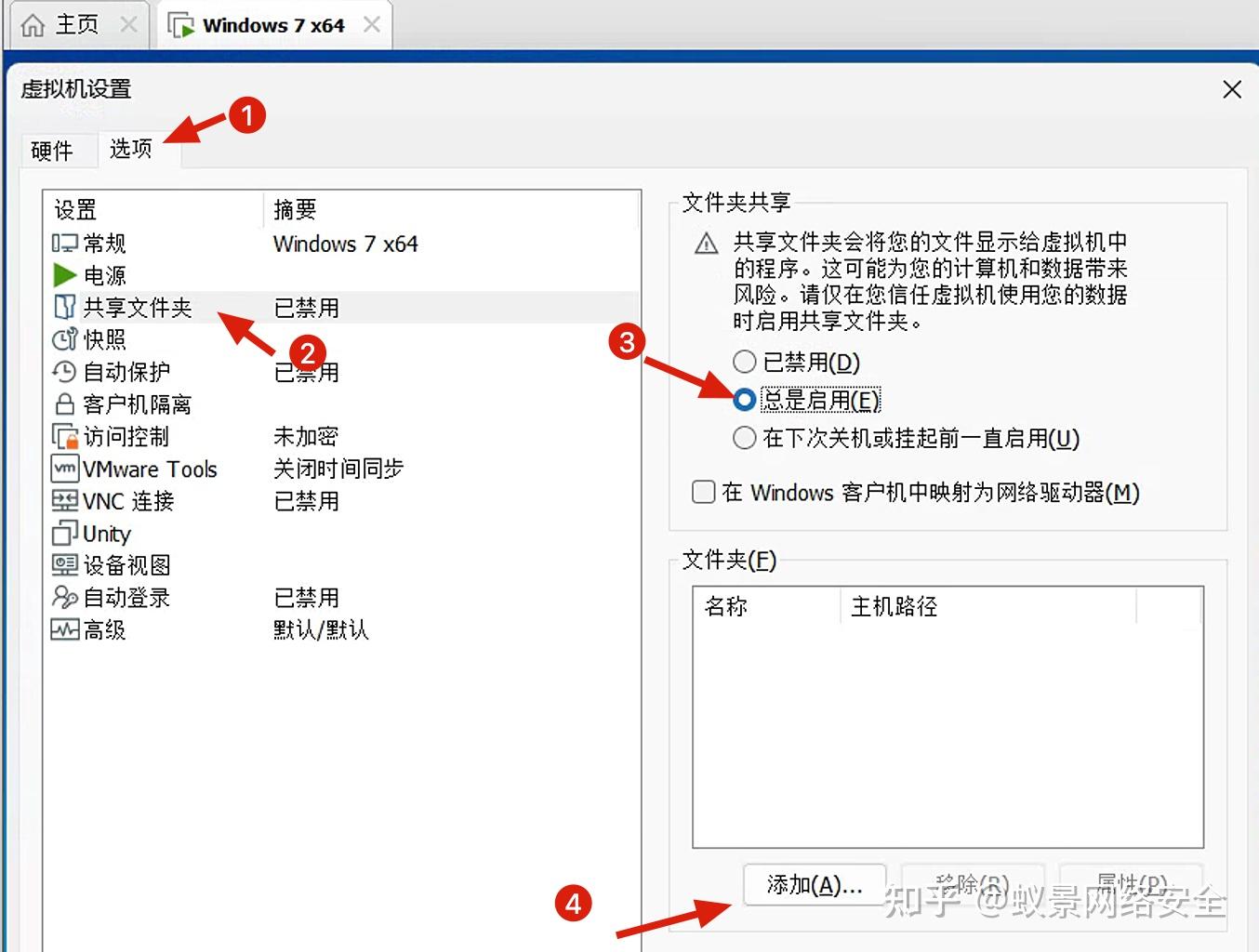This screenshot has width=1259, height=952.
Task: Select the 自动保护 auto-protect clock icon
Action: coord(63,372)
